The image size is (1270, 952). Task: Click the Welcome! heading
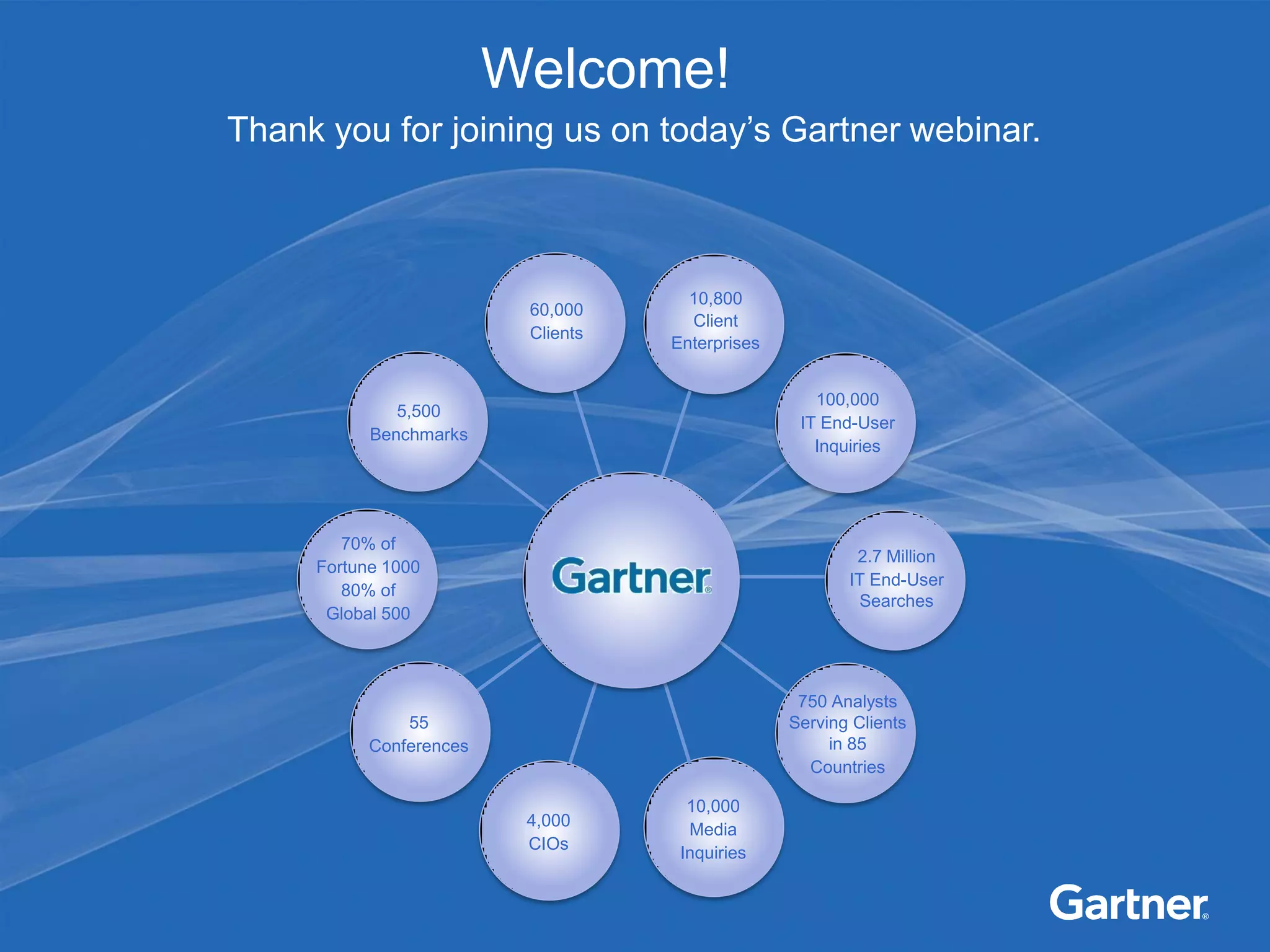(x=606, y=68)
